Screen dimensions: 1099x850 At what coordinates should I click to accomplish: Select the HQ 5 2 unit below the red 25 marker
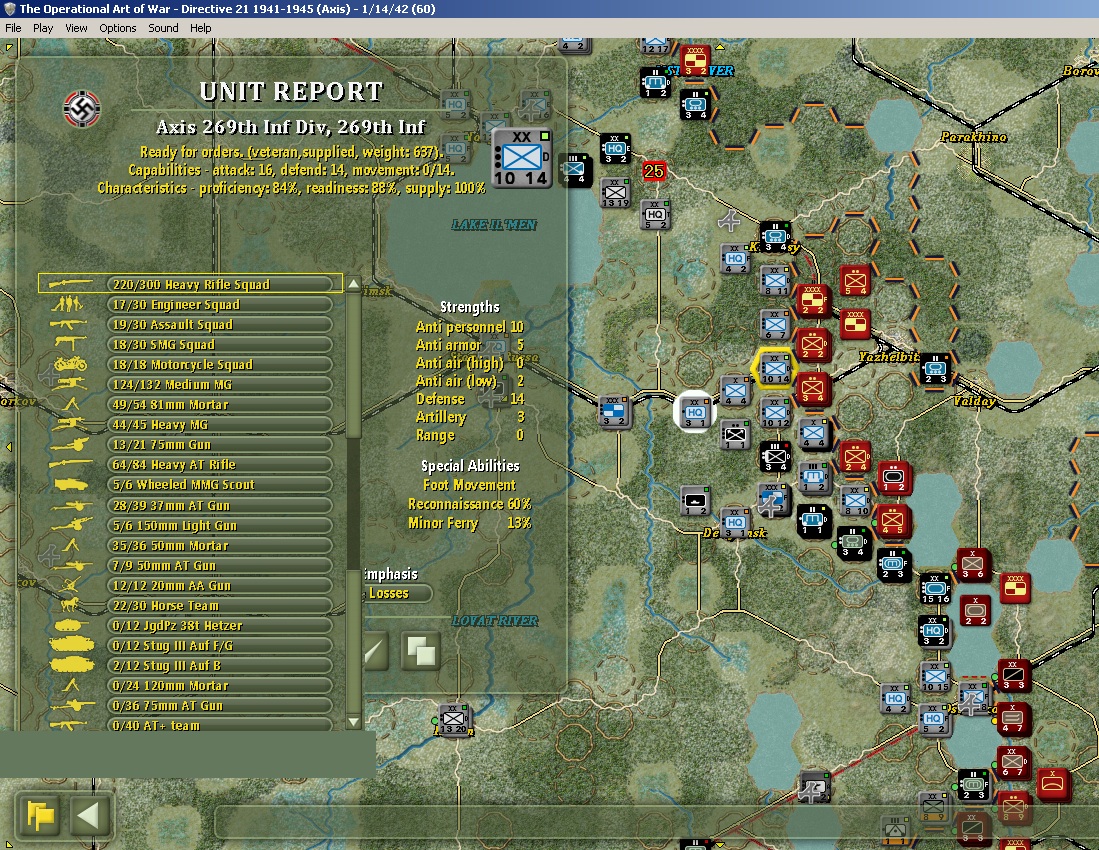click(x=655, y=214)
